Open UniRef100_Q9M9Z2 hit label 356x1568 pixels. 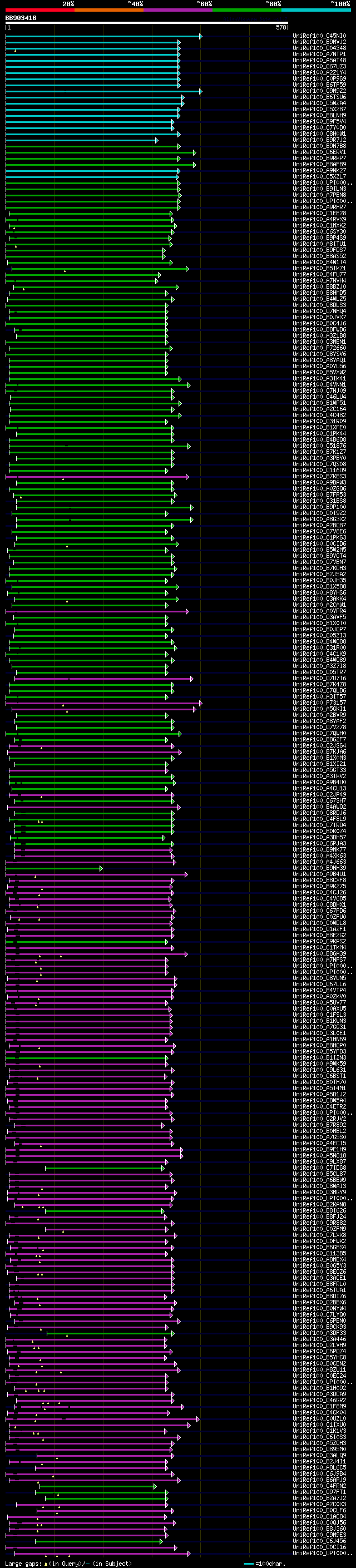click(x=319, y=91)
